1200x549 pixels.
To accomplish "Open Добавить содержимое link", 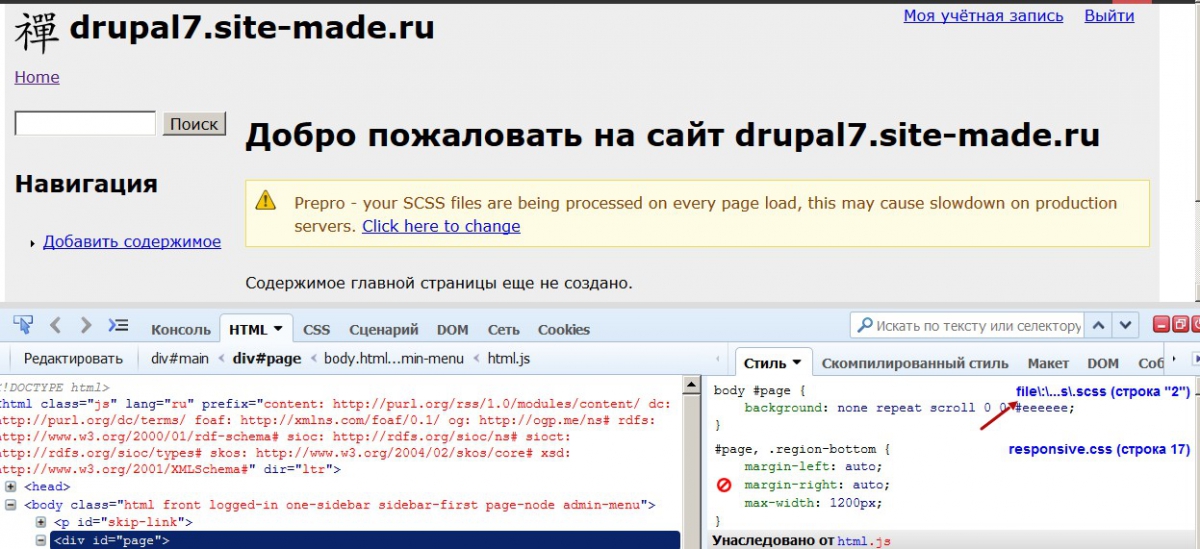I will click(132, 241).
